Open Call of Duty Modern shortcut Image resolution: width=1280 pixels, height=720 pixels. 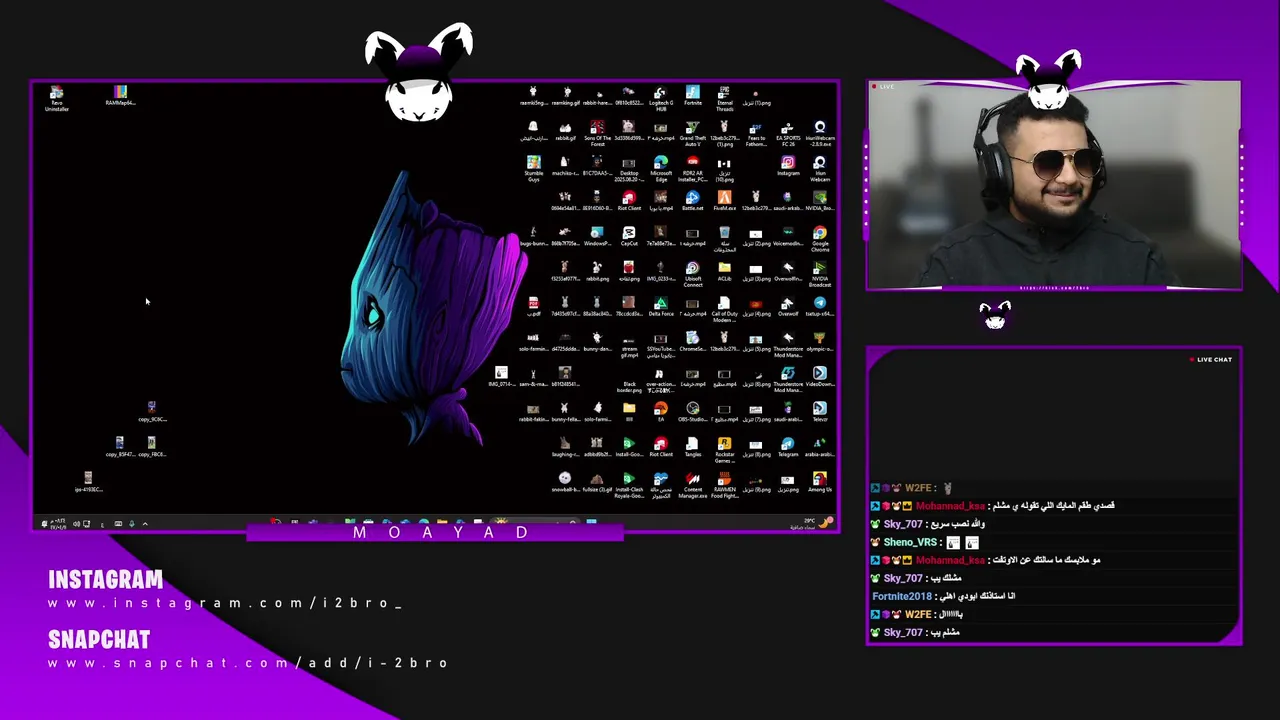pos(724,309)
